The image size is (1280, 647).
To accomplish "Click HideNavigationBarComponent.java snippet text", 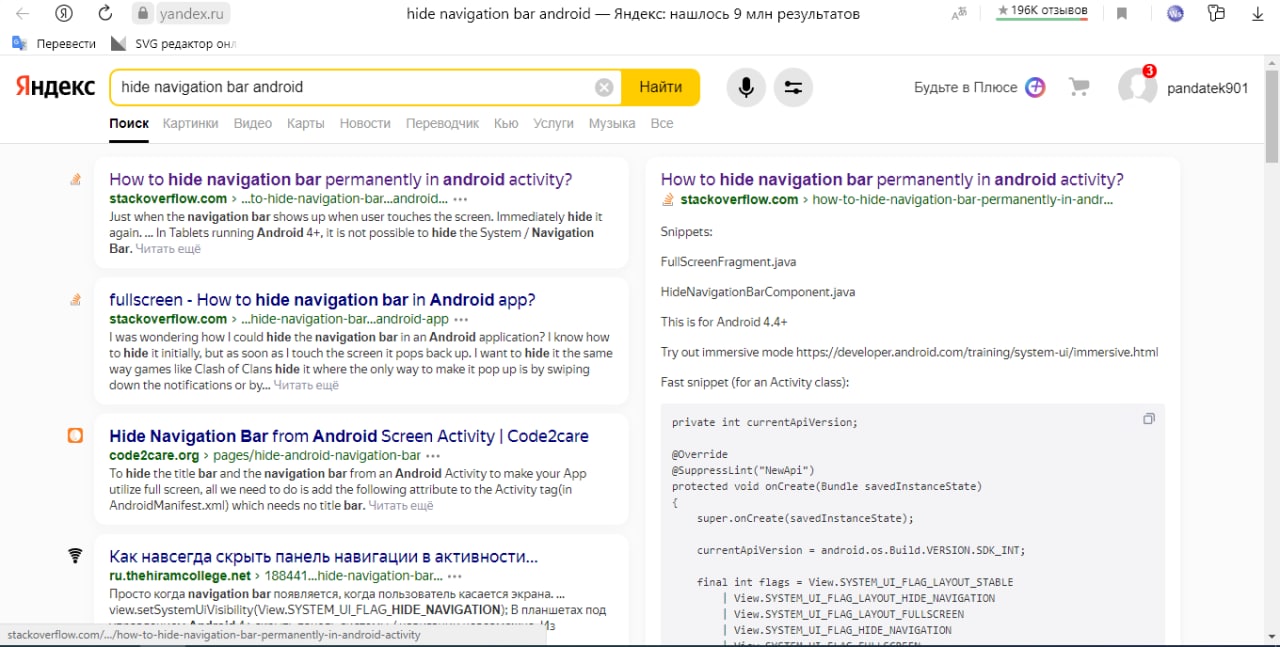I will [x=758, y=292].
